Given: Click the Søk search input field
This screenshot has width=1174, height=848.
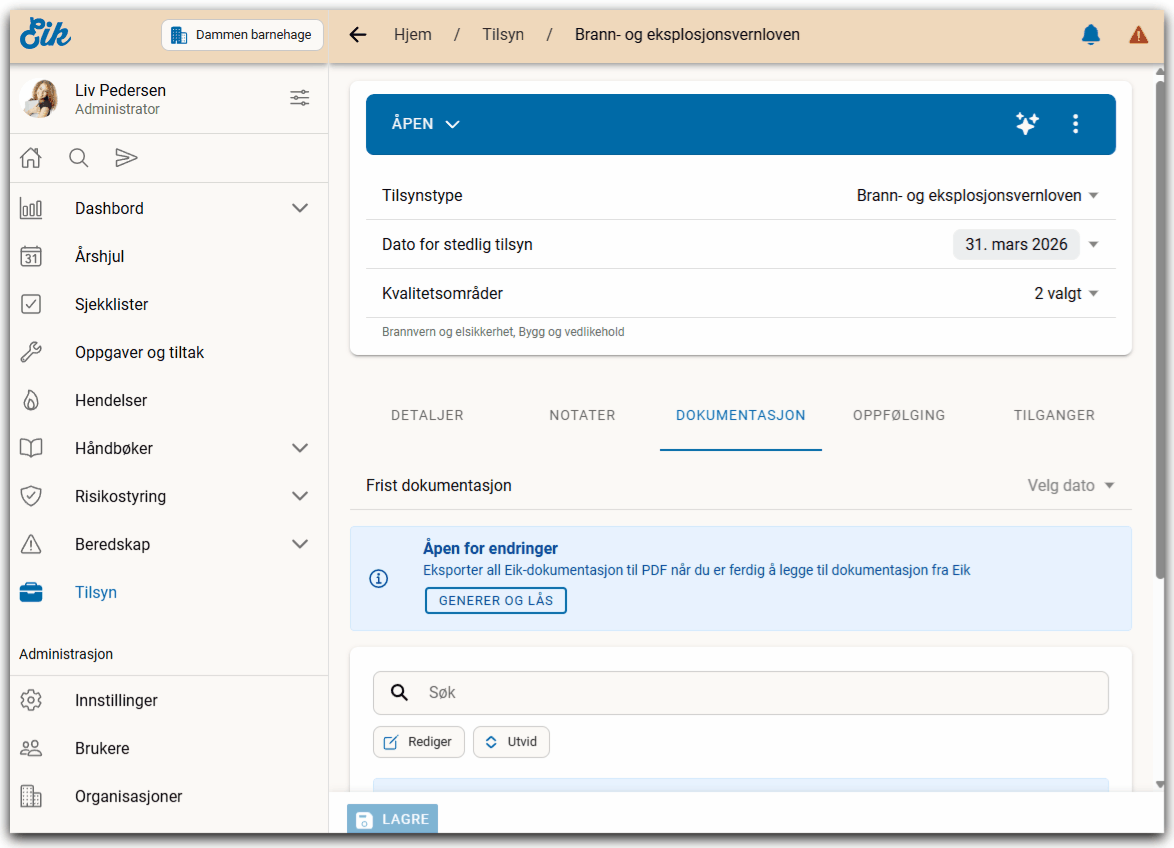Looking at the screenshot, I should point(760,693).
